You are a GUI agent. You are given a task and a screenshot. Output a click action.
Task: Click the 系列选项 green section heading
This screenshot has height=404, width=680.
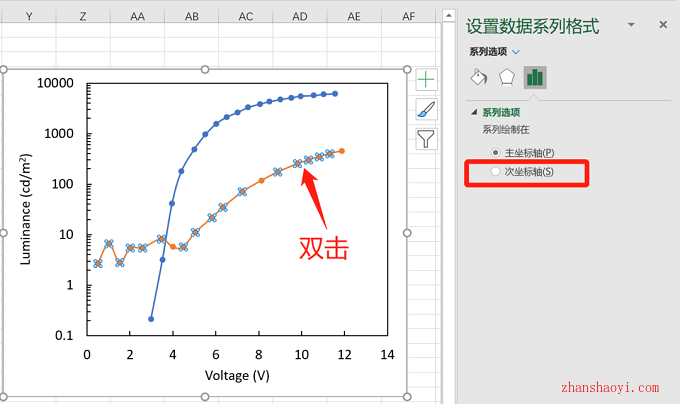(501, 112)
